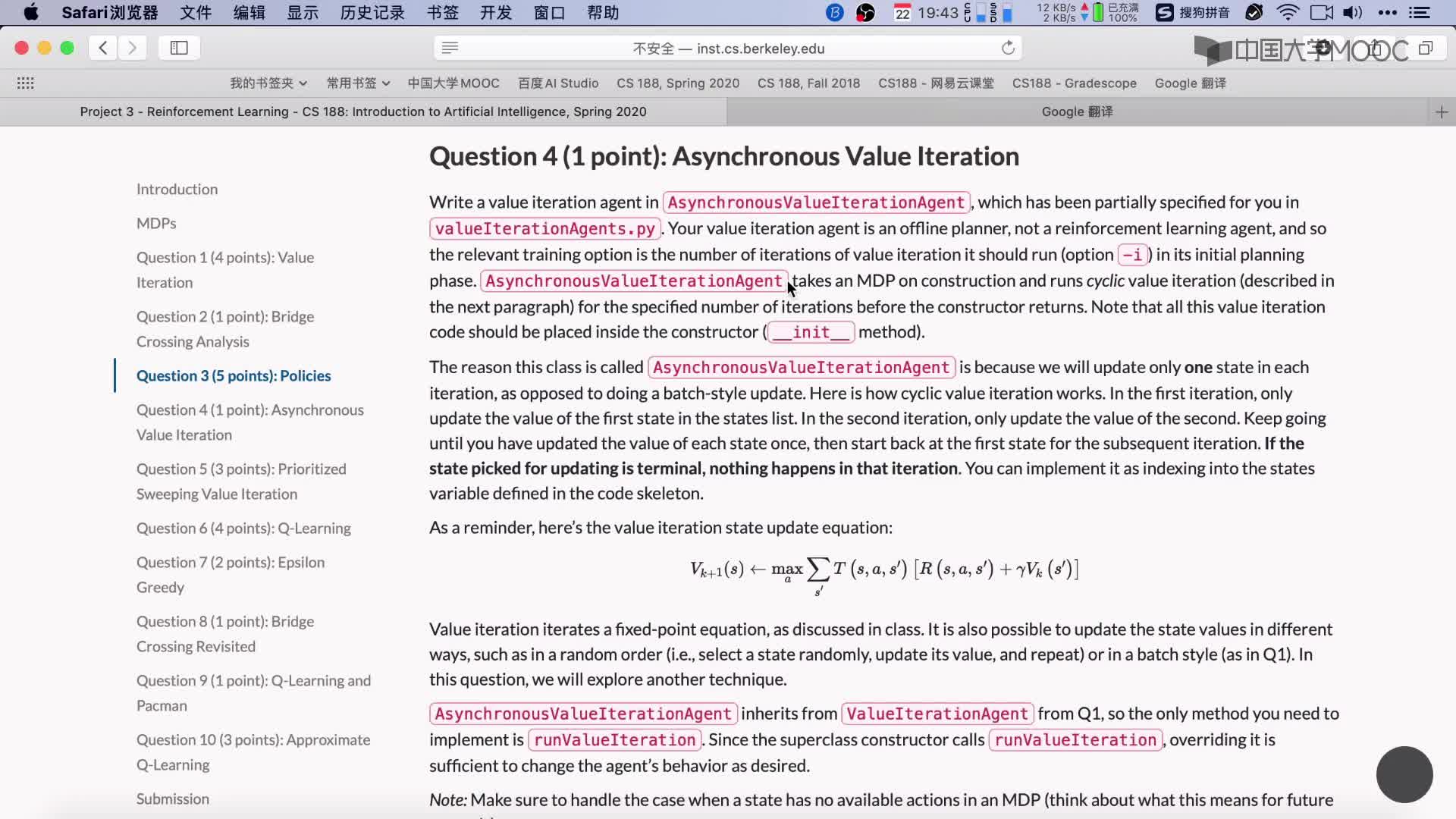Open the Safari浏览器 menu

point(110,12)
